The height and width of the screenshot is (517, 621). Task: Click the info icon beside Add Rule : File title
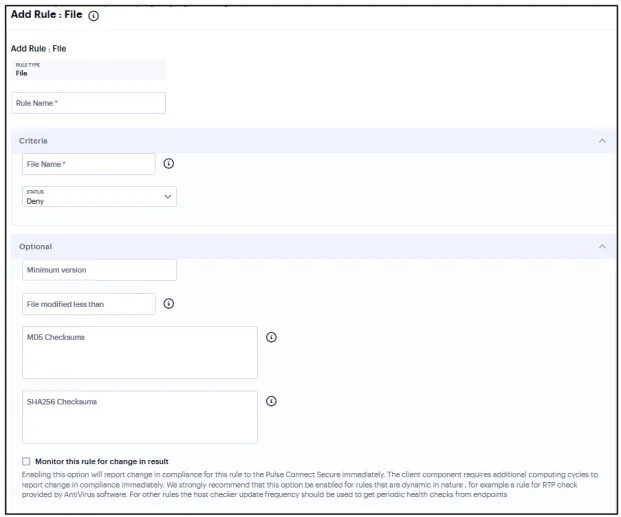point(93,16)
